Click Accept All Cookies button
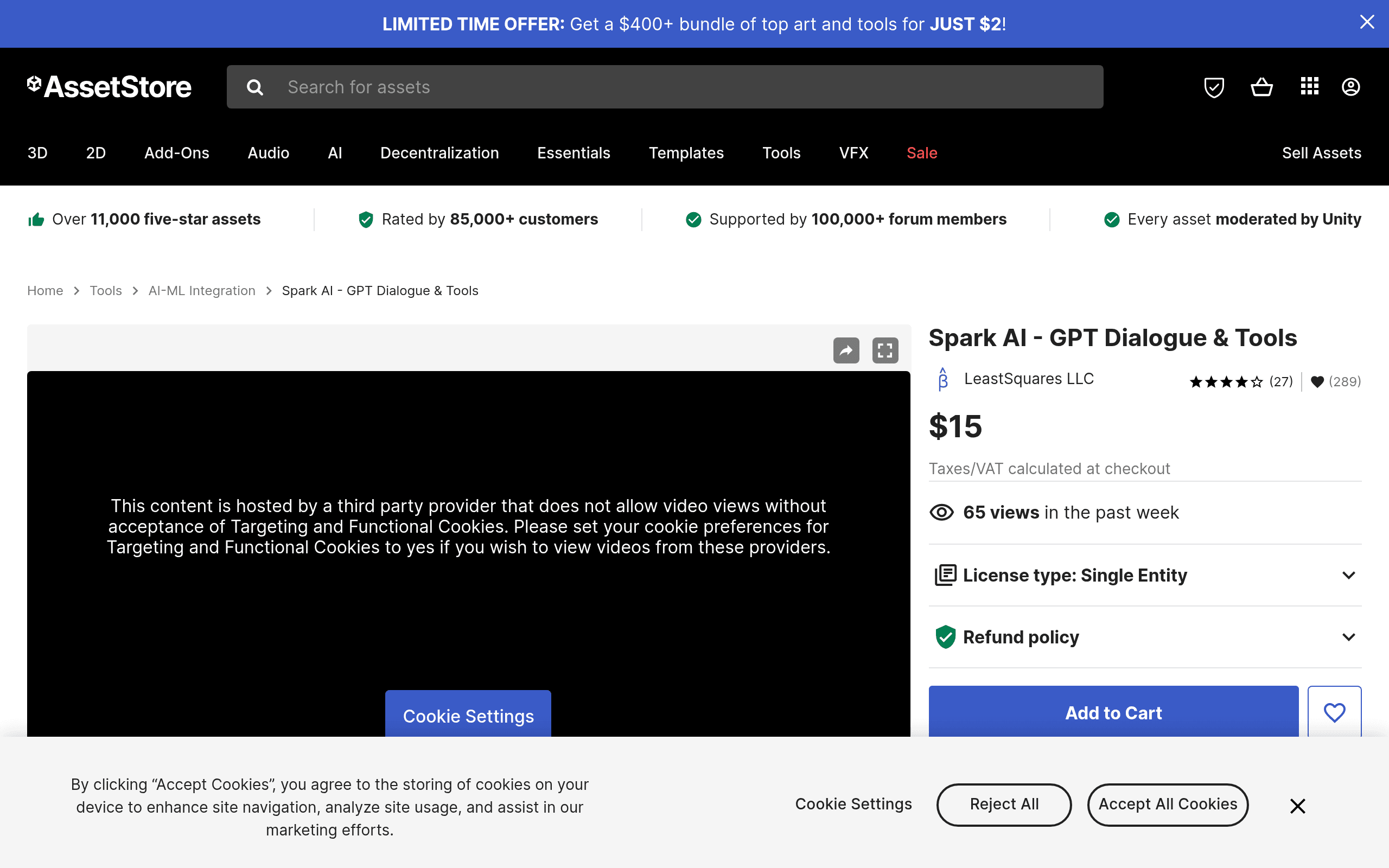The height and width of the screenshot is (868, 1389). [x=1168, y=805]
